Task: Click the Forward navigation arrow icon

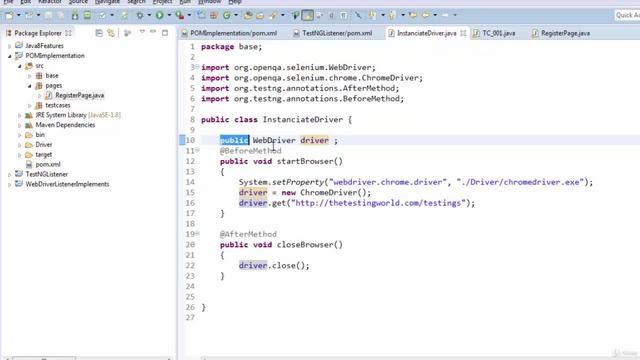Action: point(445,16)
